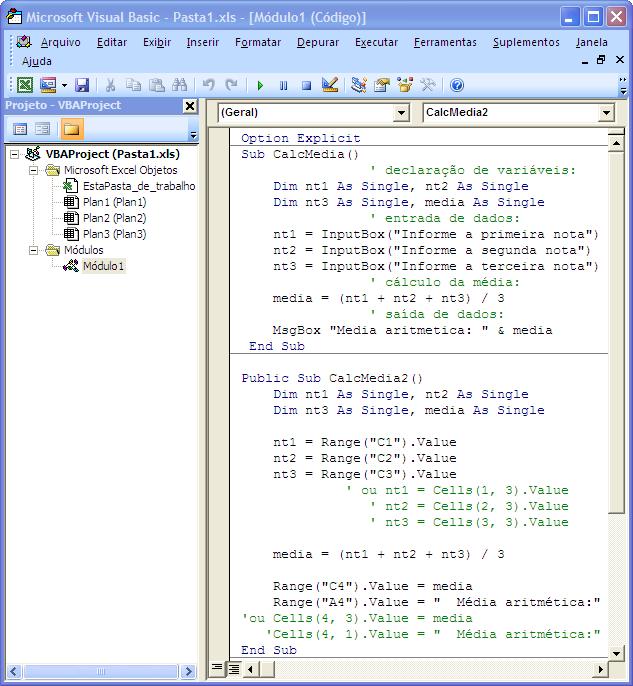Click the Break pause icon
The height and width of the screenshot is (686, 633).
(x=283, y=85)
